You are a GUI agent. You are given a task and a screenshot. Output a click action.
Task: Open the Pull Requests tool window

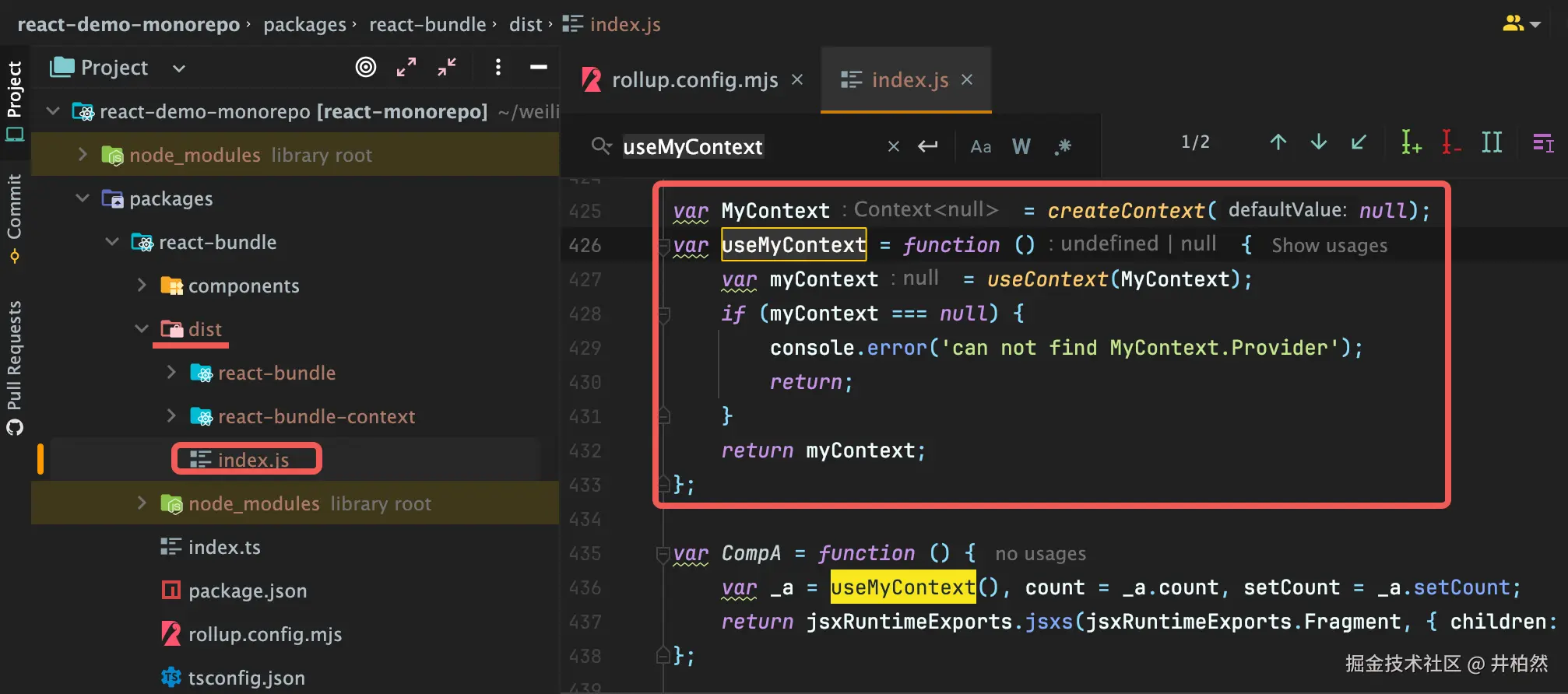point(15,367)
